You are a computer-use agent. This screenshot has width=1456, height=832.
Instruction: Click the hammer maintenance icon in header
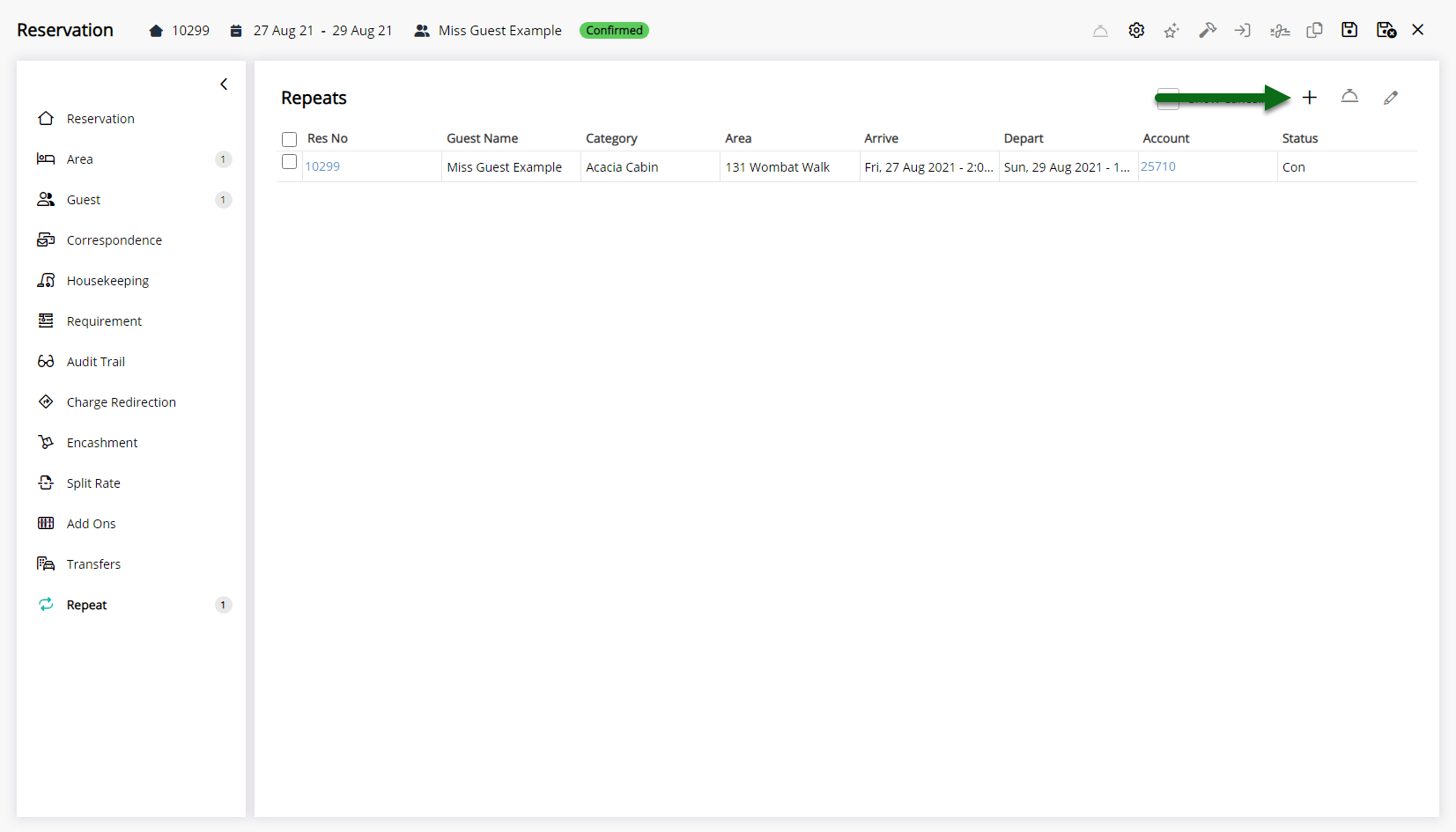tap(1208, 30)
